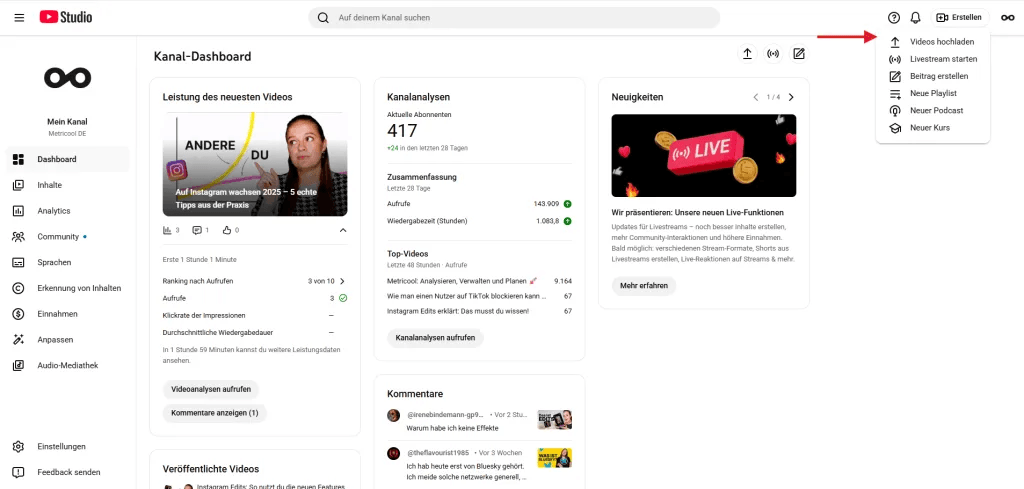Open top video Metricool: Analysieren, Verwalten
The image size is (1024, 489).
pyautogui.click(x=479, y=281)
